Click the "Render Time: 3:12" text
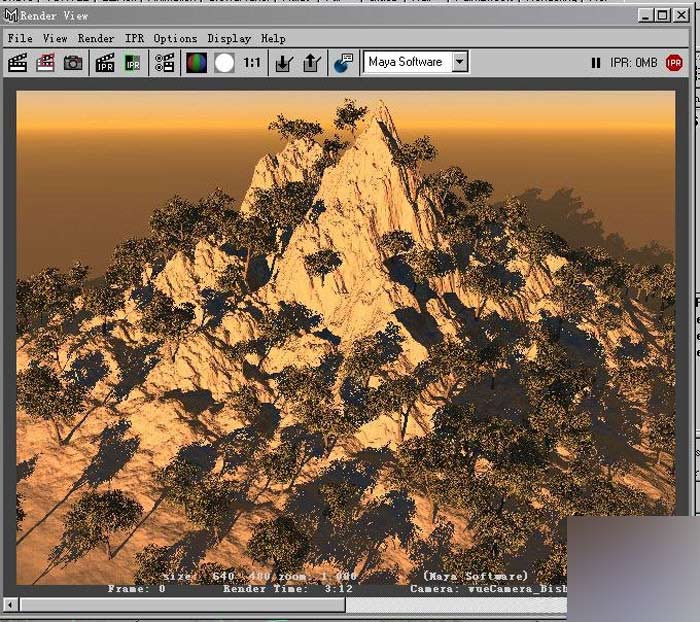Screen dimensions: 700x622 (288, 589)
